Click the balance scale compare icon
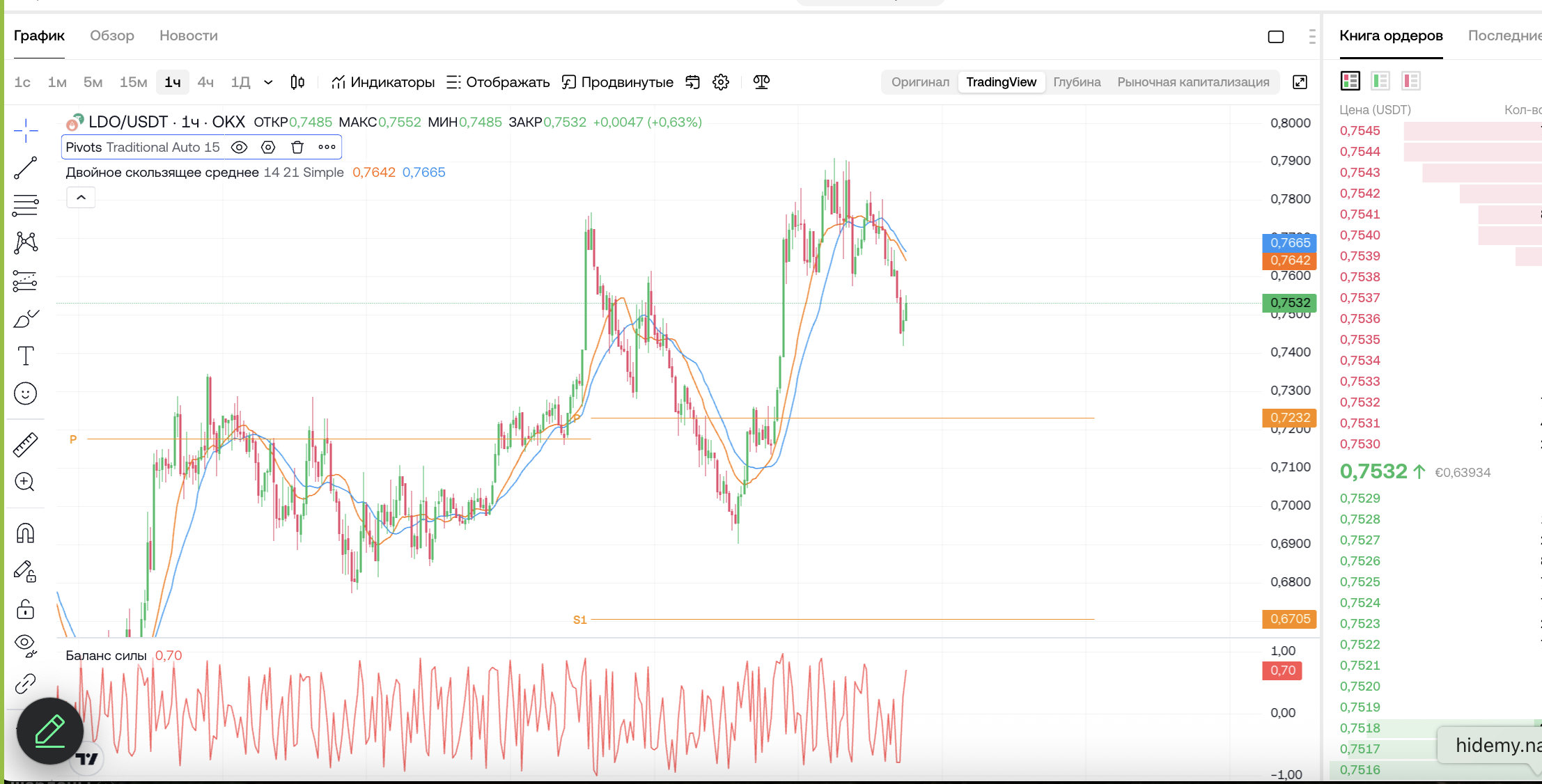1542x784 pixels. coord(761,82)
